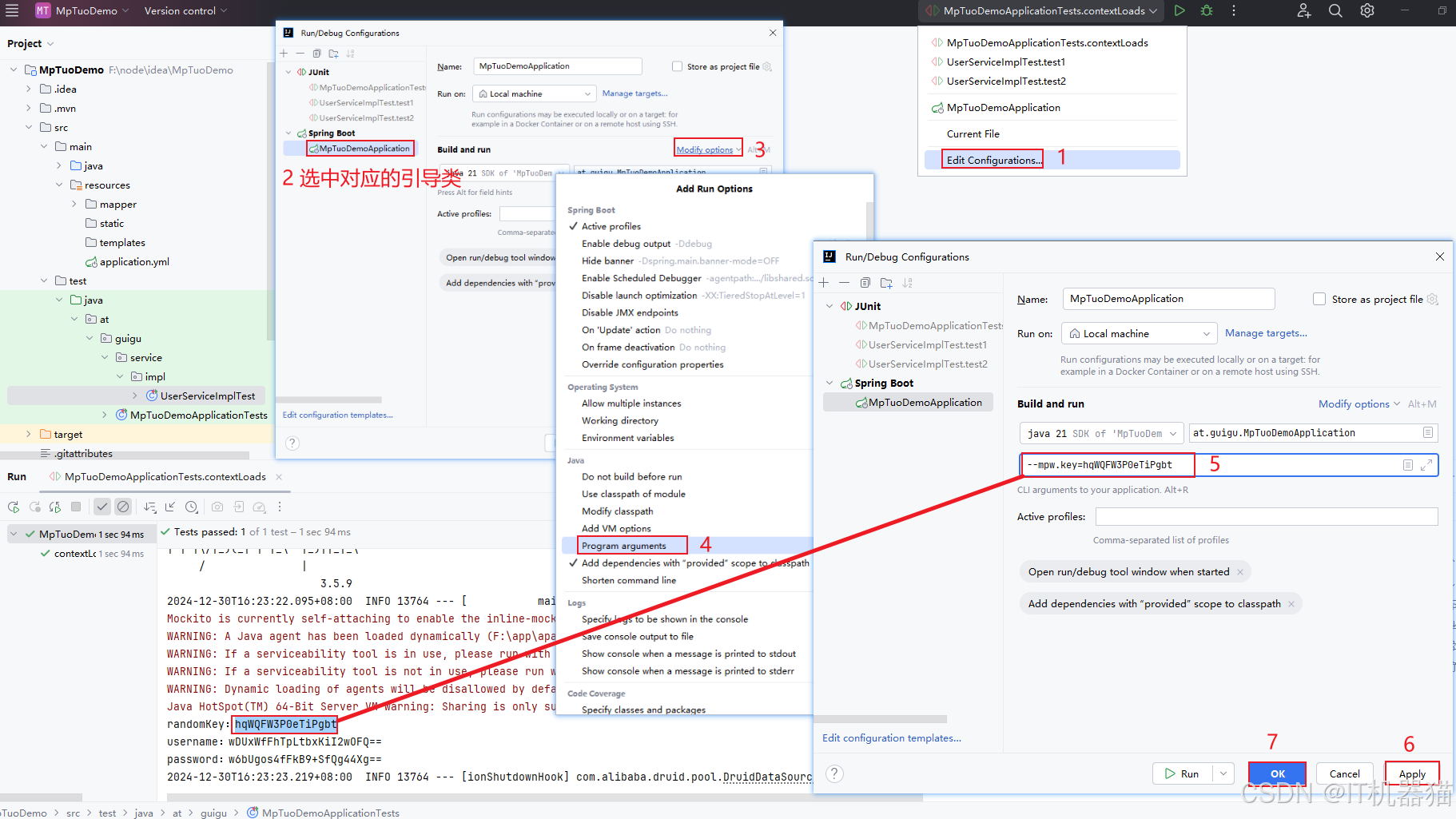This screenshot has width=1456, height=819.
Task: Click the Active profiles field in front dialog
Action: (1267, 517)
